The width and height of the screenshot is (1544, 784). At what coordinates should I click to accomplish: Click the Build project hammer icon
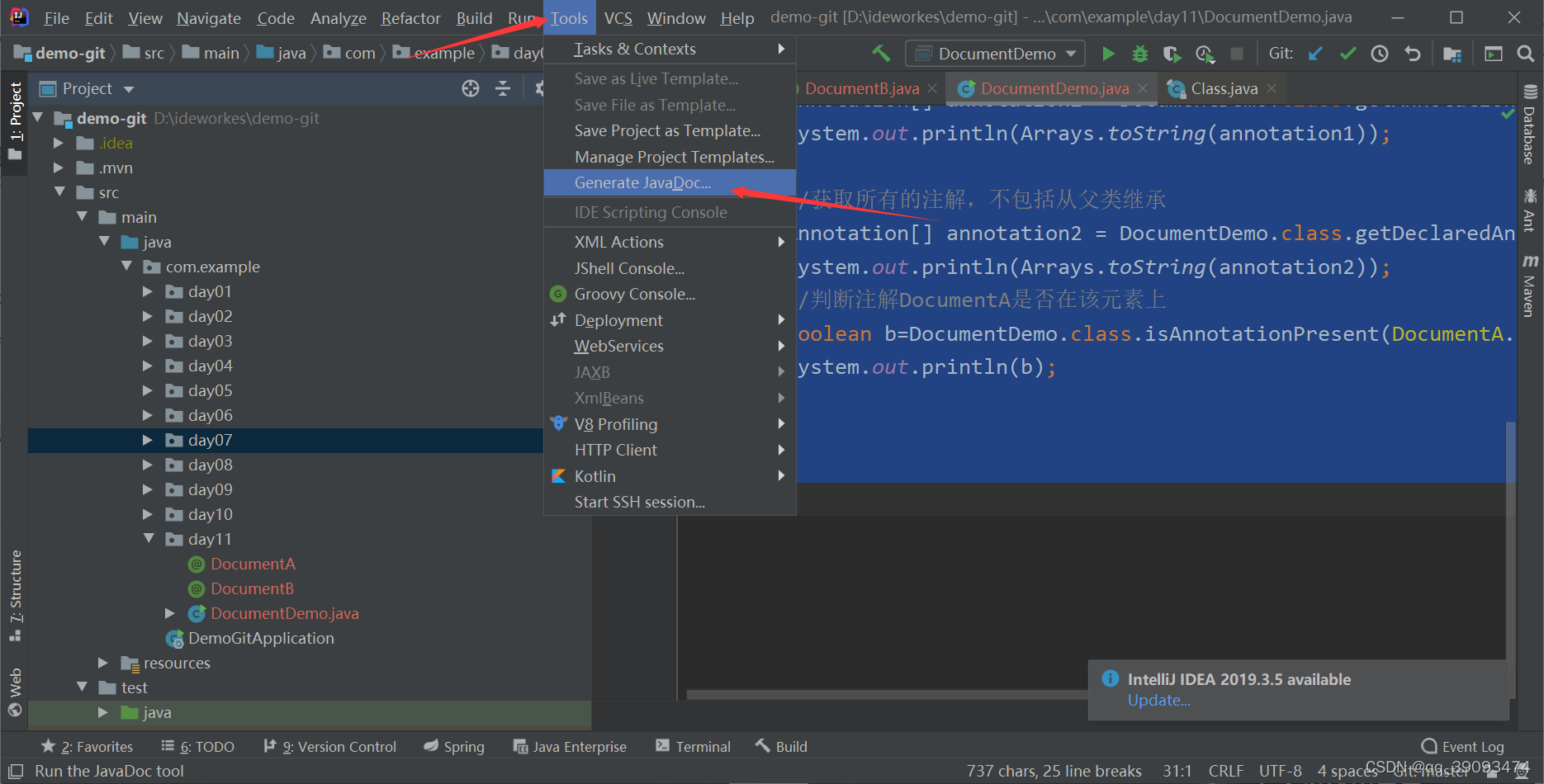[x=881, y=54]
